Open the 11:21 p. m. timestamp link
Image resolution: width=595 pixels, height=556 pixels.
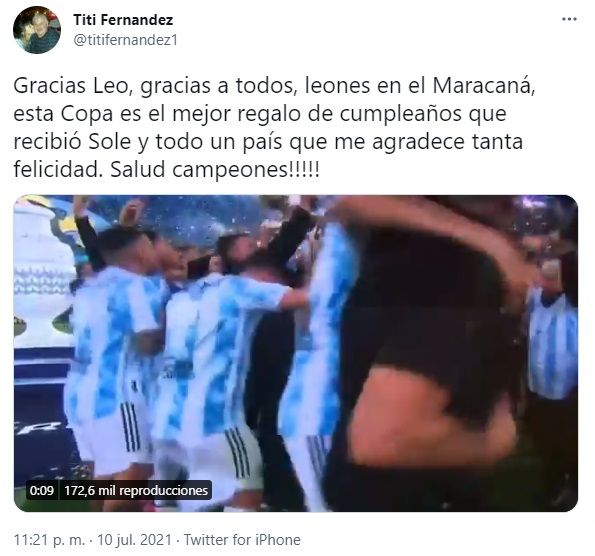click(x=50, y=540)
